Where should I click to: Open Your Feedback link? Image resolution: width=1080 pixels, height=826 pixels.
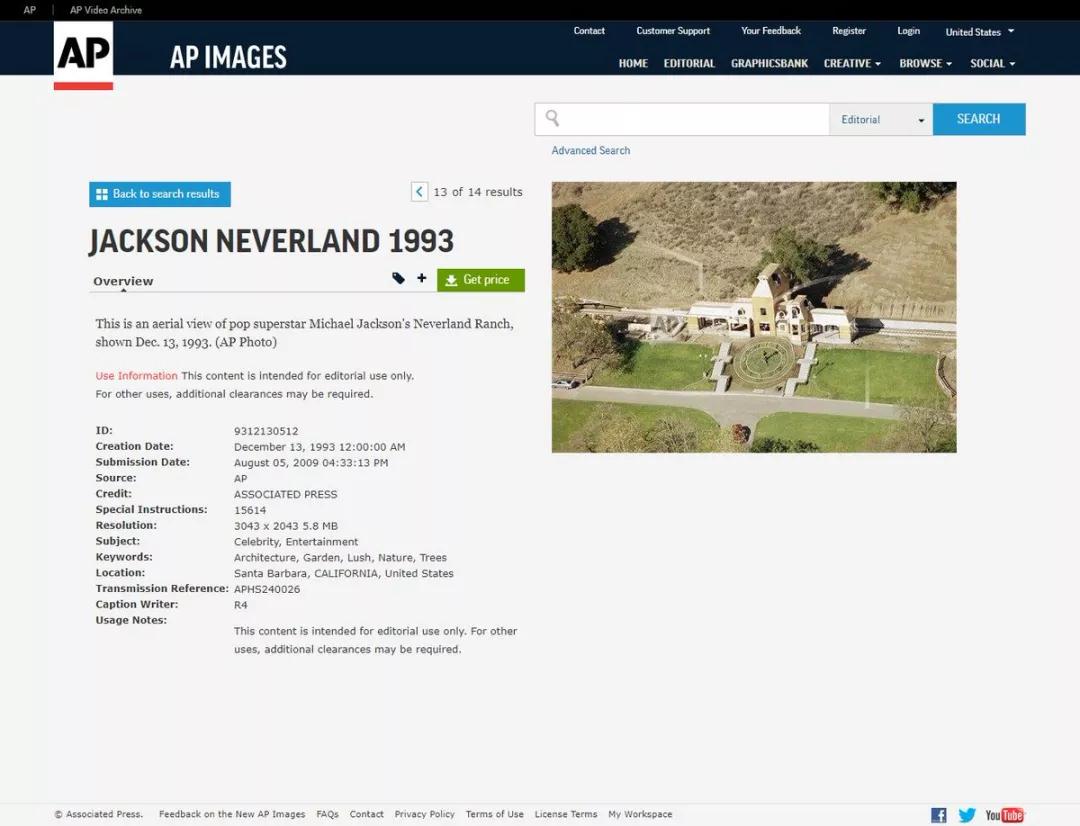click(x=771, y=31)
